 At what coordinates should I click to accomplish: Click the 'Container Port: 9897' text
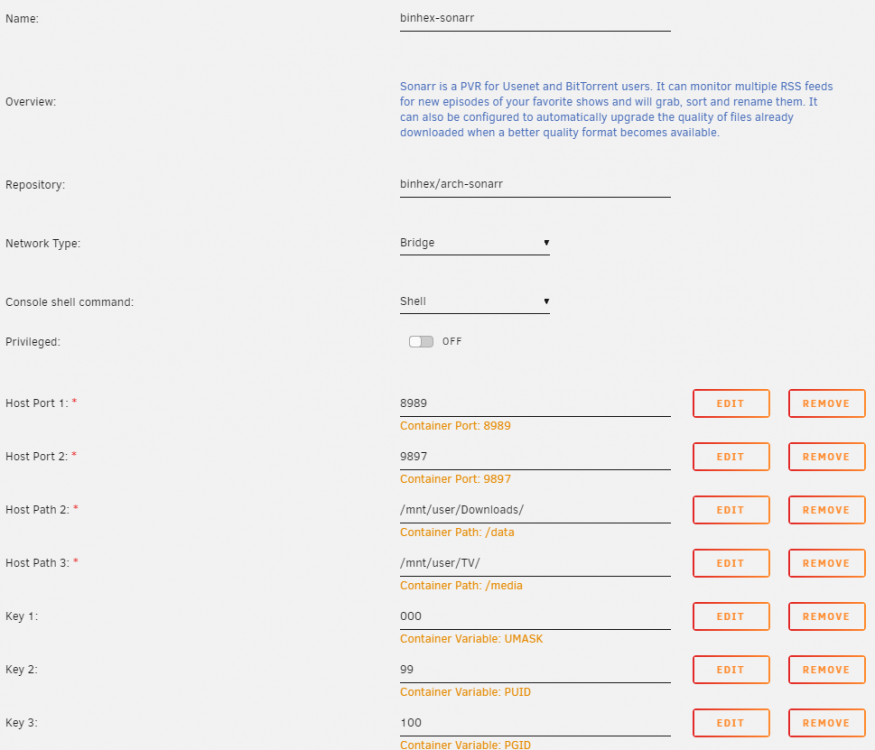click(x=455, y=479)
